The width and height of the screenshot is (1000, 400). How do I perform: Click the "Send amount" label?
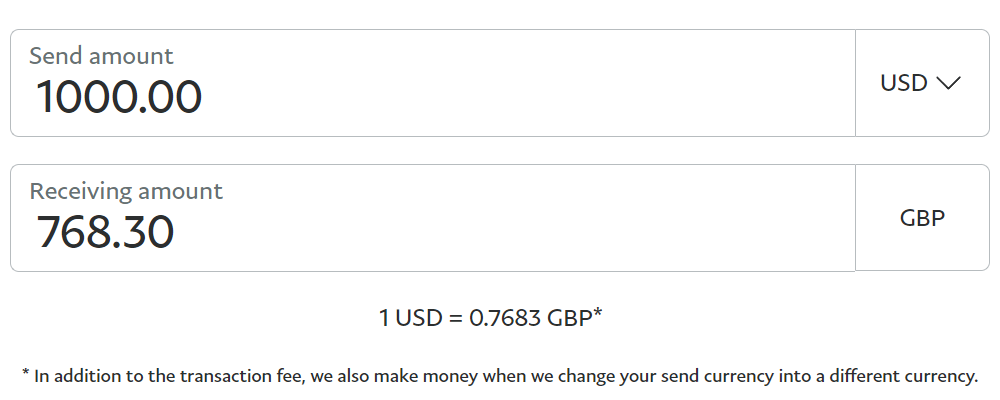[101, 56]
